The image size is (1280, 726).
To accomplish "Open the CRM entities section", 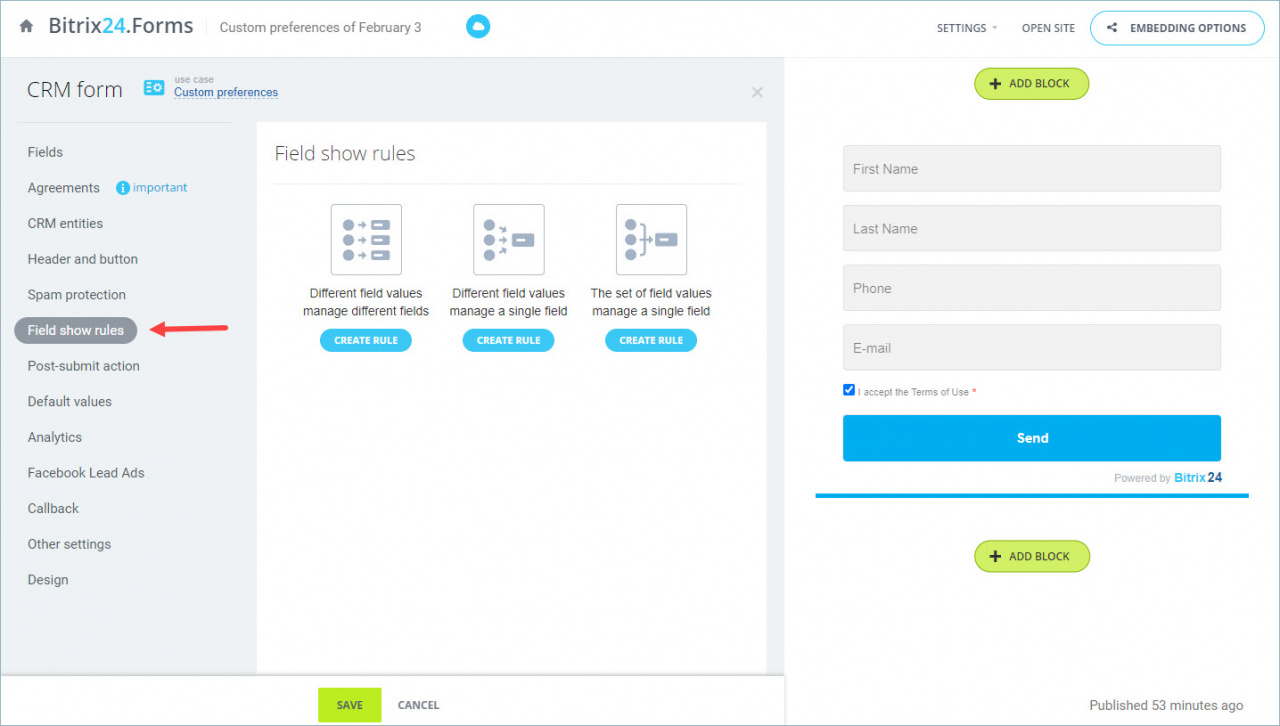I will tap(65, 223).
